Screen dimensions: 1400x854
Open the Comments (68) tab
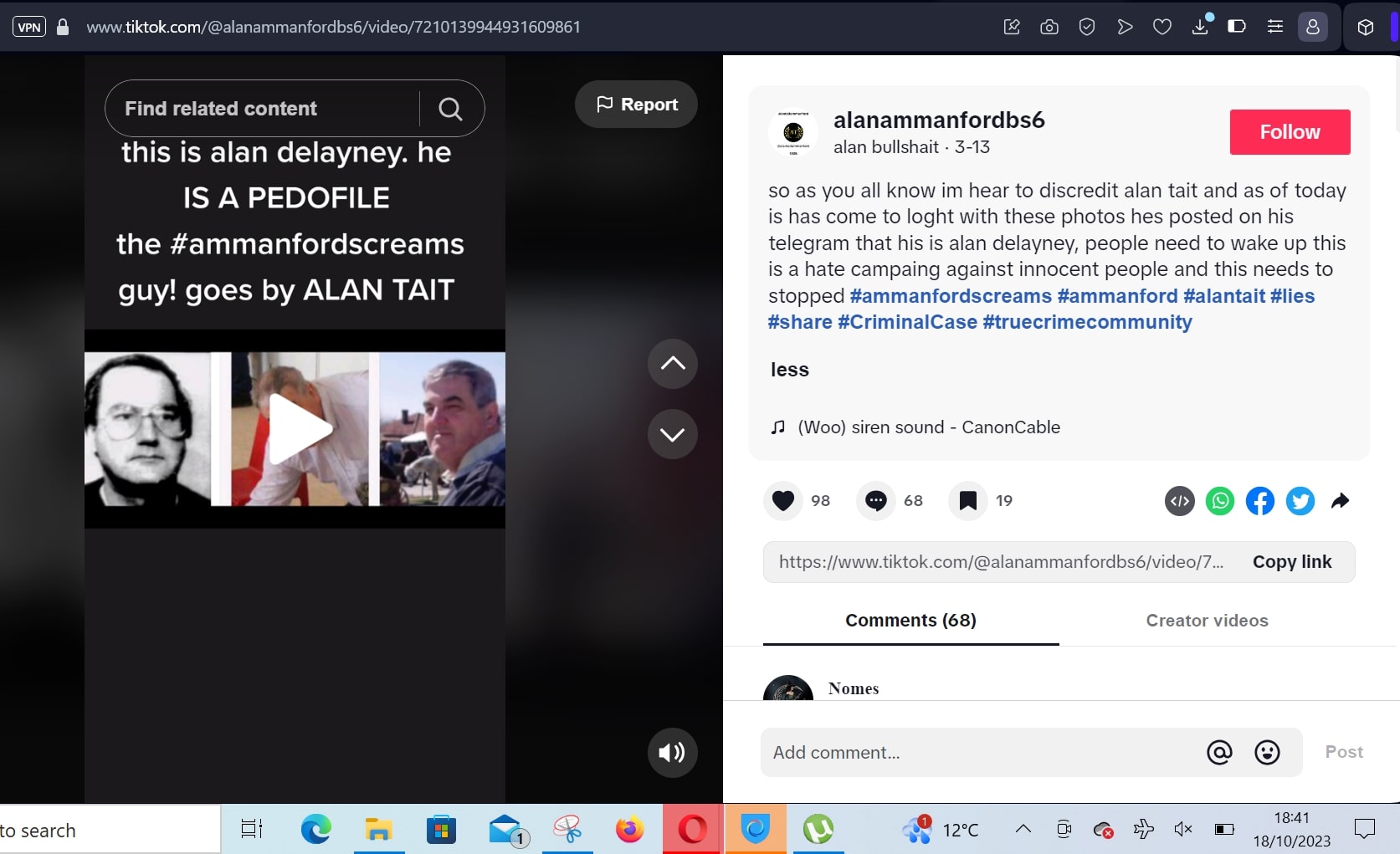point(910,620)
